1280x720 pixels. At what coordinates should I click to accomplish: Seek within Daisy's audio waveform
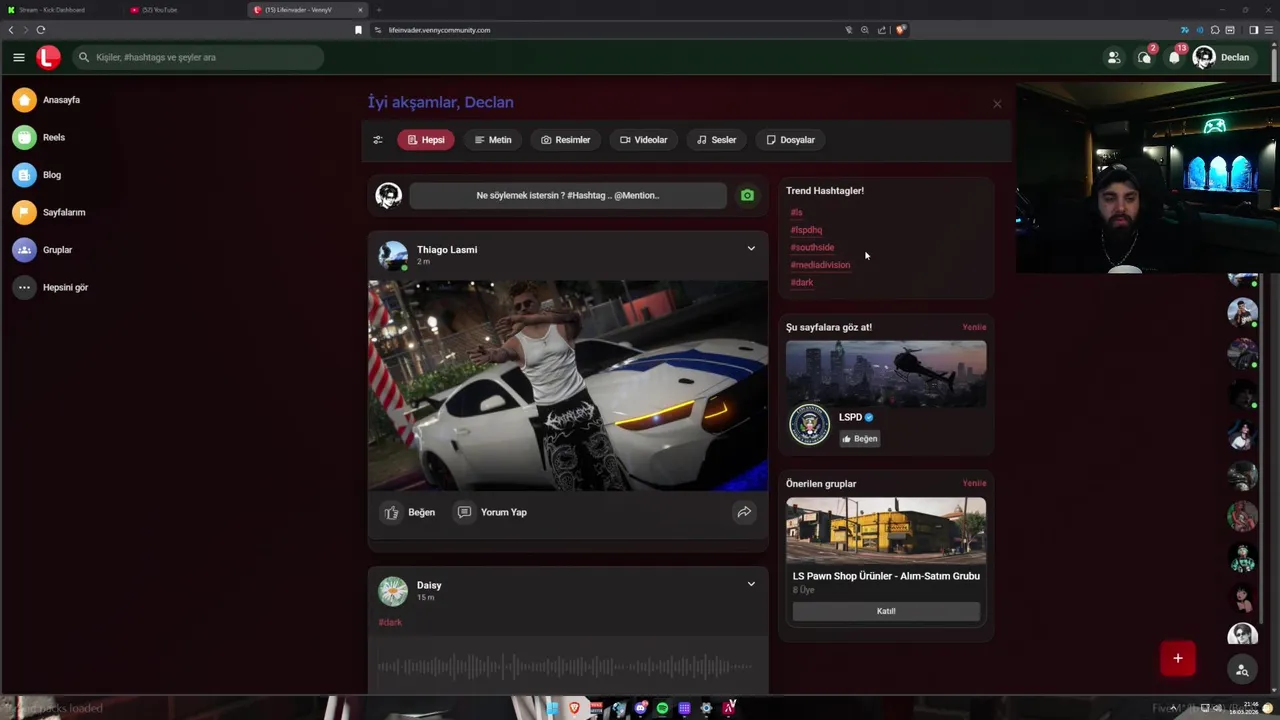pos(566,666)
